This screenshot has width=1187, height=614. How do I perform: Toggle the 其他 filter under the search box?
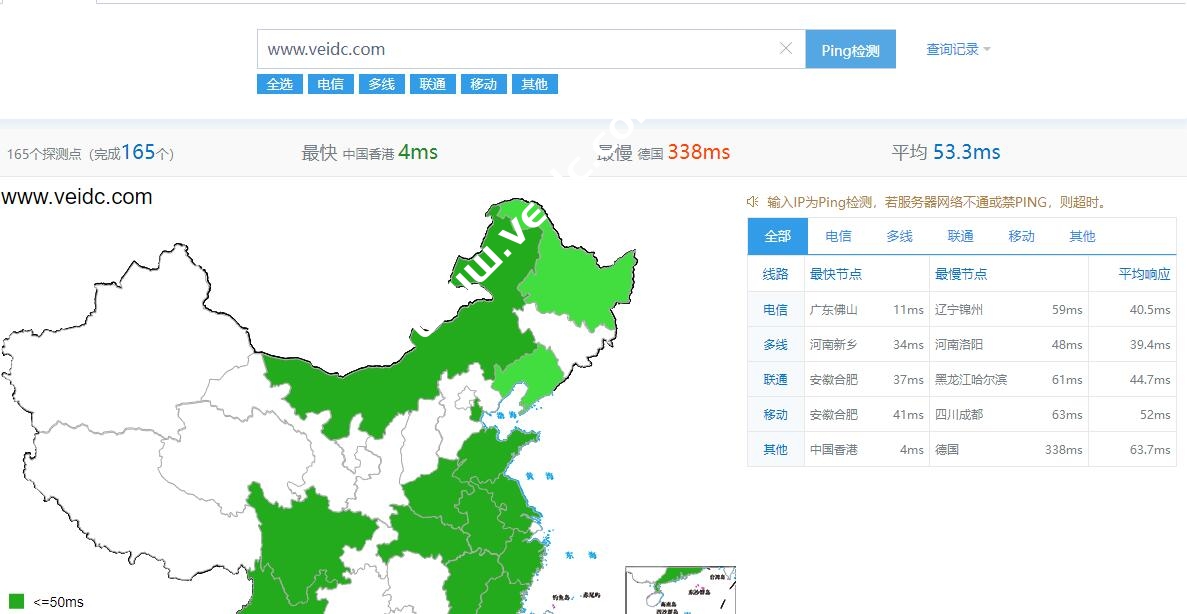point(534,84)
